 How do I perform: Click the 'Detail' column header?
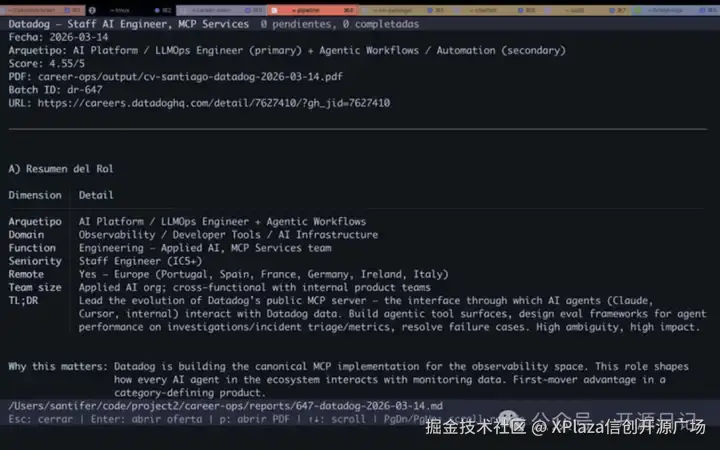(x=96, y=195)
